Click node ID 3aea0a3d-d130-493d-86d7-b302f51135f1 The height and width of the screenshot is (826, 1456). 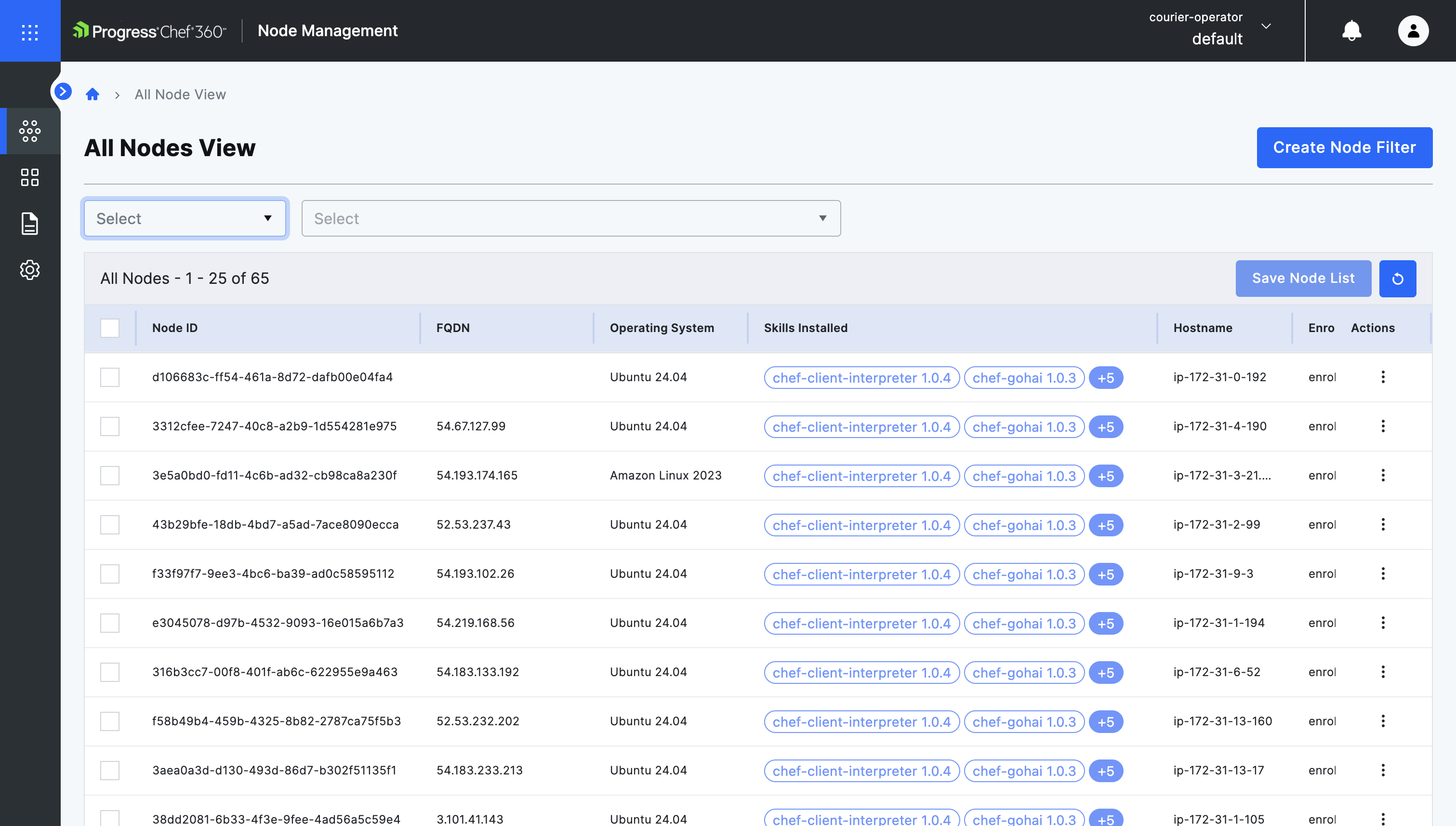[x=275, y=770]
